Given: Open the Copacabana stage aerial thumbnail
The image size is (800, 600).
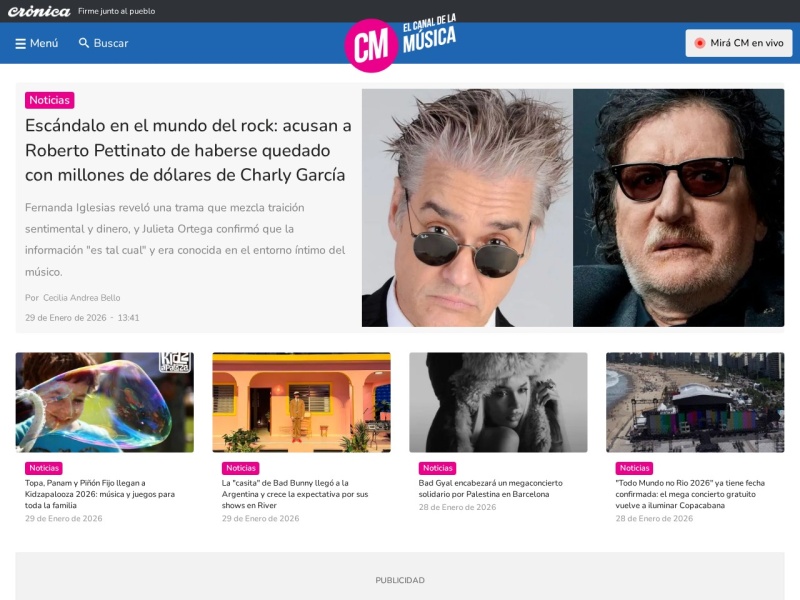Looking at the screenshot, I should [x=695, y=402].
